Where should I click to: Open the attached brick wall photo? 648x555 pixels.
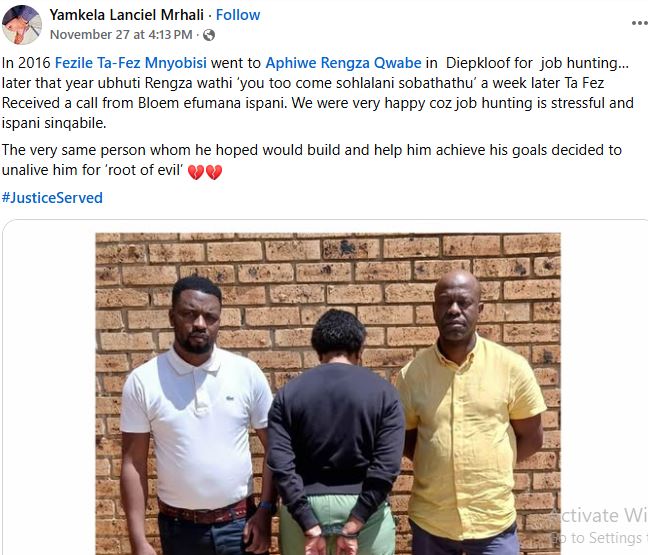coord(328,394)
